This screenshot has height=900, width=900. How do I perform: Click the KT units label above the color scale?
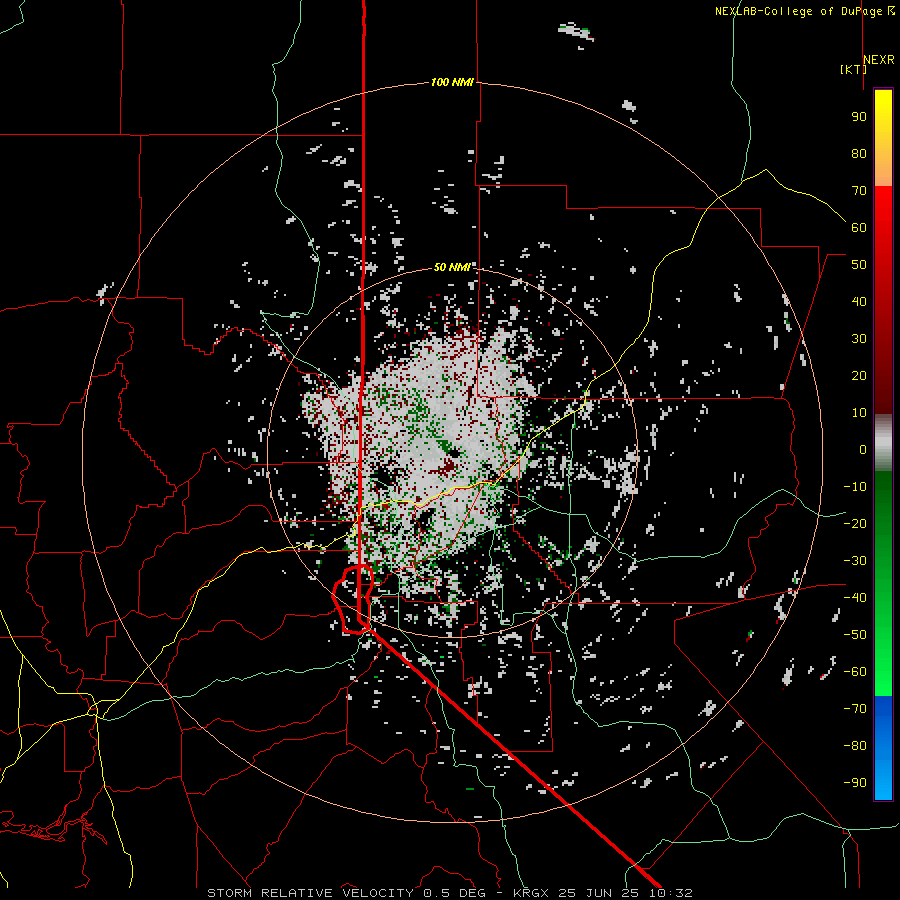click(854, 69)
